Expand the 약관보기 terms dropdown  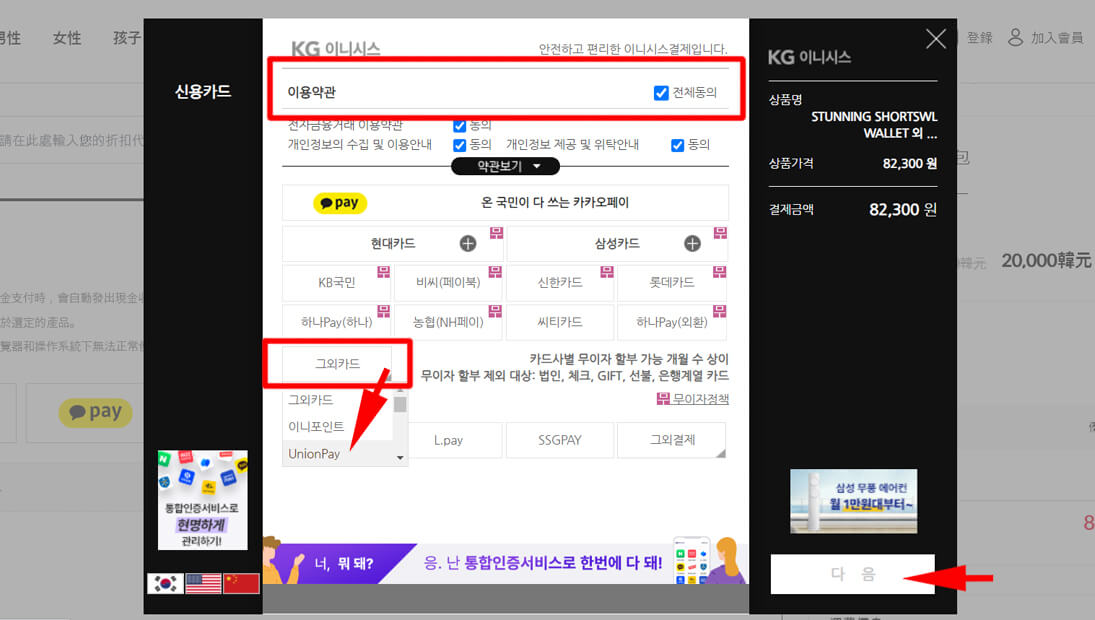pos(506,166)
